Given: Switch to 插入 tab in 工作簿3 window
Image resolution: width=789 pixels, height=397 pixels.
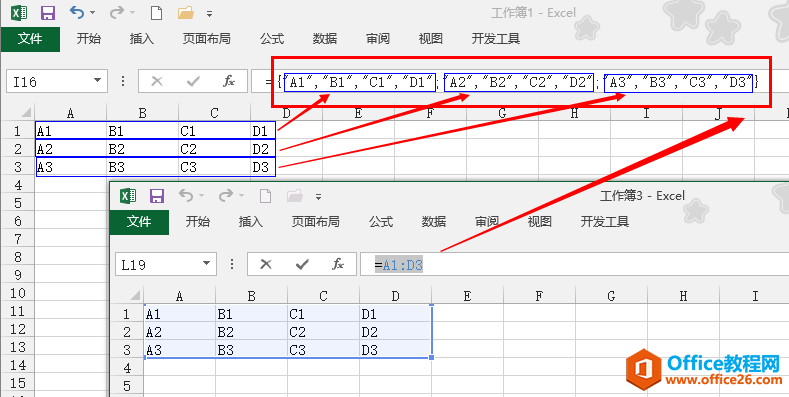Looking at the screenshot, I should pyautogui.click(x=251, y=221).
